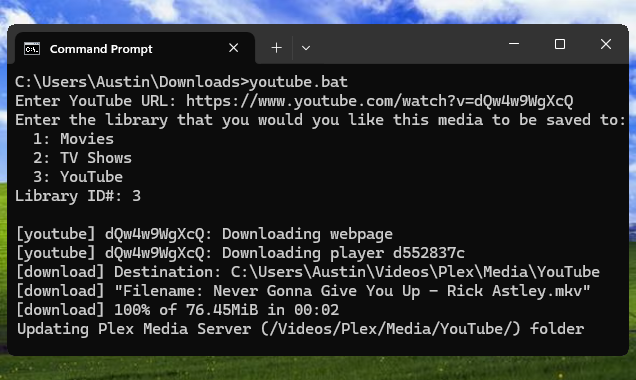Click the Destination path output line
Screen dimensions: 636x380
[308, 272]
